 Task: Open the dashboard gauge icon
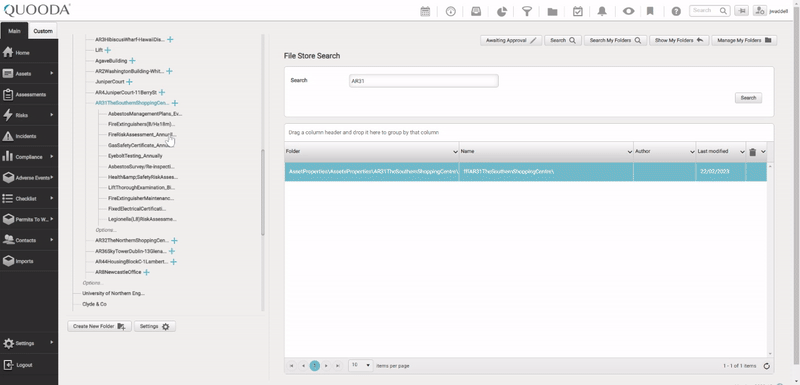(451, 11)
